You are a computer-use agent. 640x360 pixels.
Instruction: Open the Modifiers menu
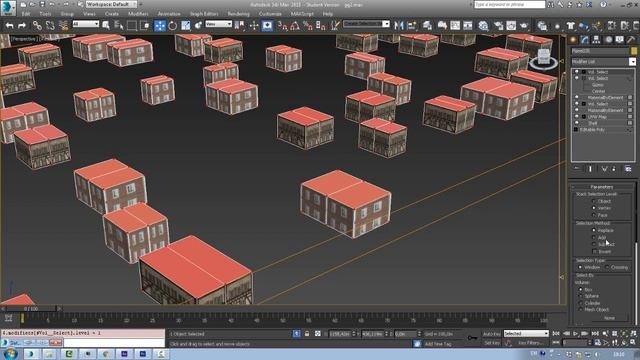coord(138,14)
